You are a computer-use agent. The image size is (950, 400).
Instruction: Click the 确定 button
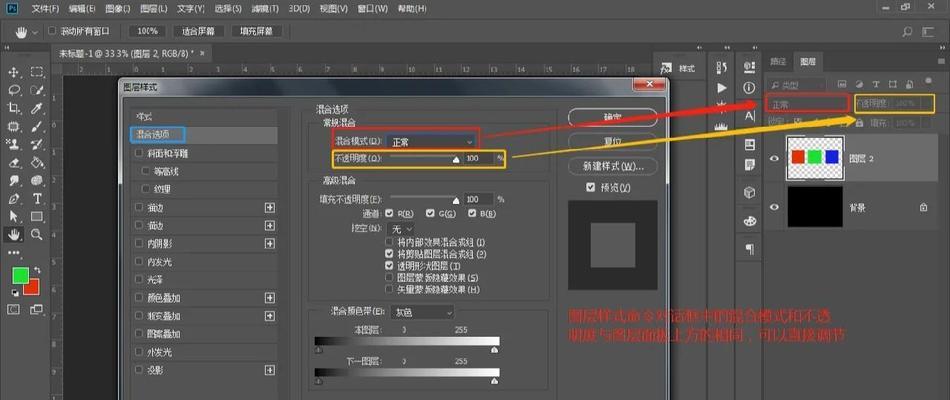[x=613, y=117]
